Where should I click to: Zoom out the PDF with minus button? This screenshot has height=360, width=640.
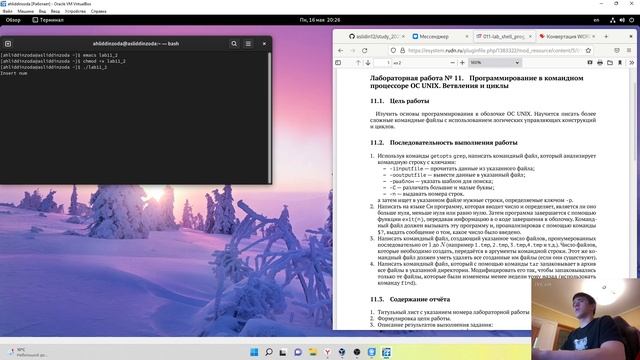[x=452, y=63]
